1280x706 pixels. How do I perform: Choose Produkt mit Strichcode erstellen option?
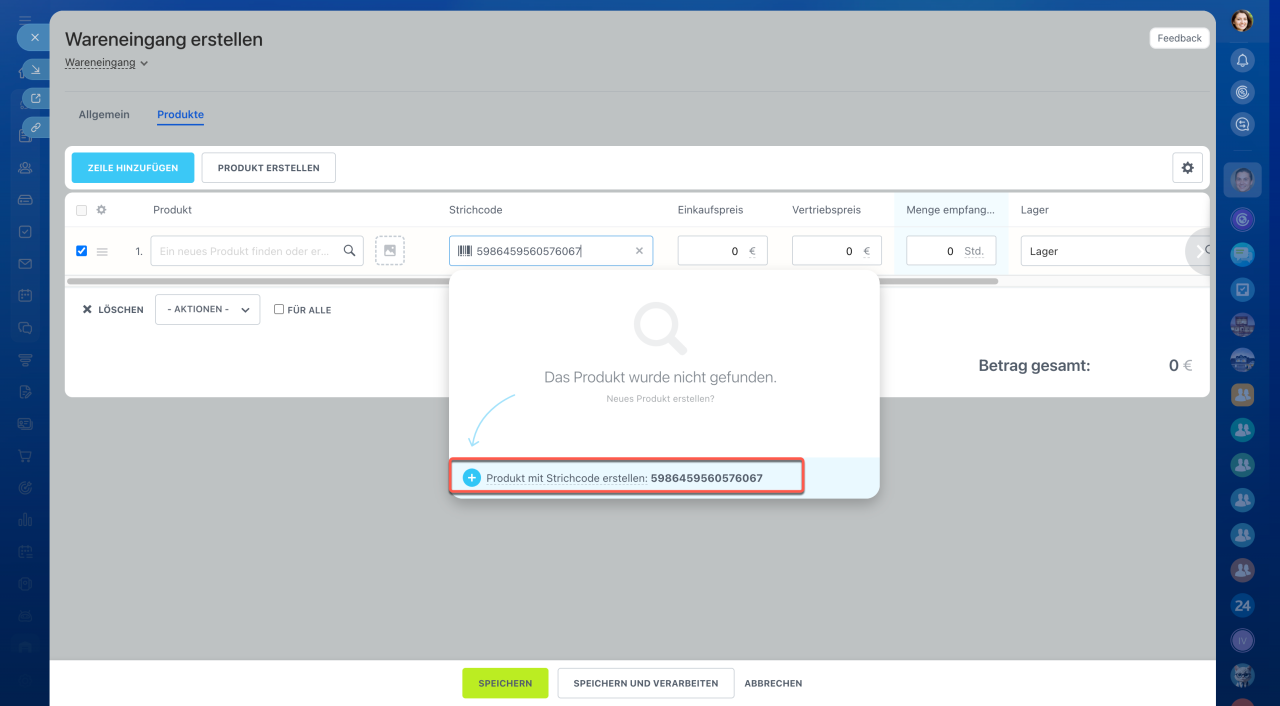click(627, 478)
